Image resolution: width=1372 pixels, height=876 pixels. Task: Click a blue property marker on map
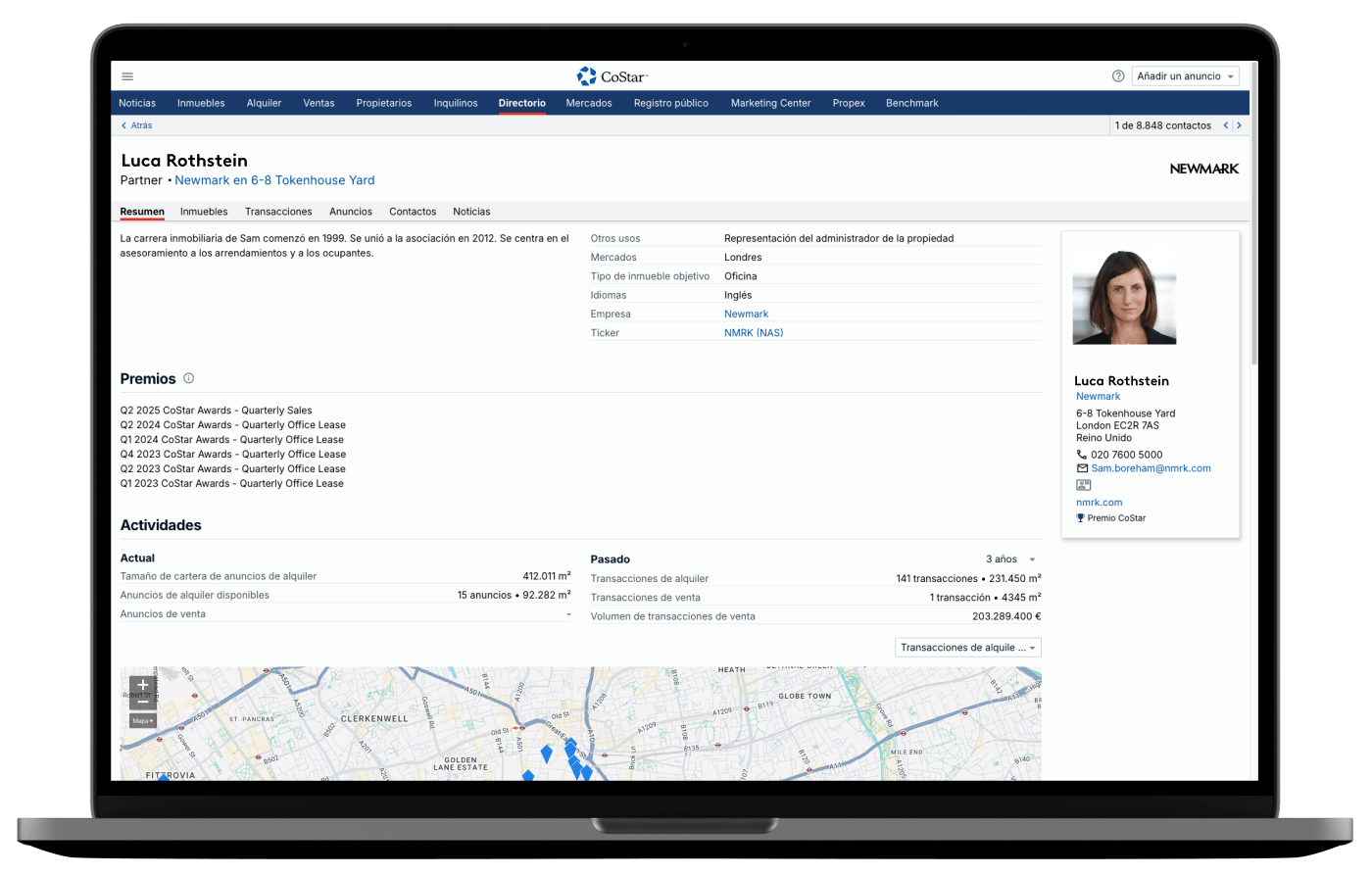tap(547, 754)
